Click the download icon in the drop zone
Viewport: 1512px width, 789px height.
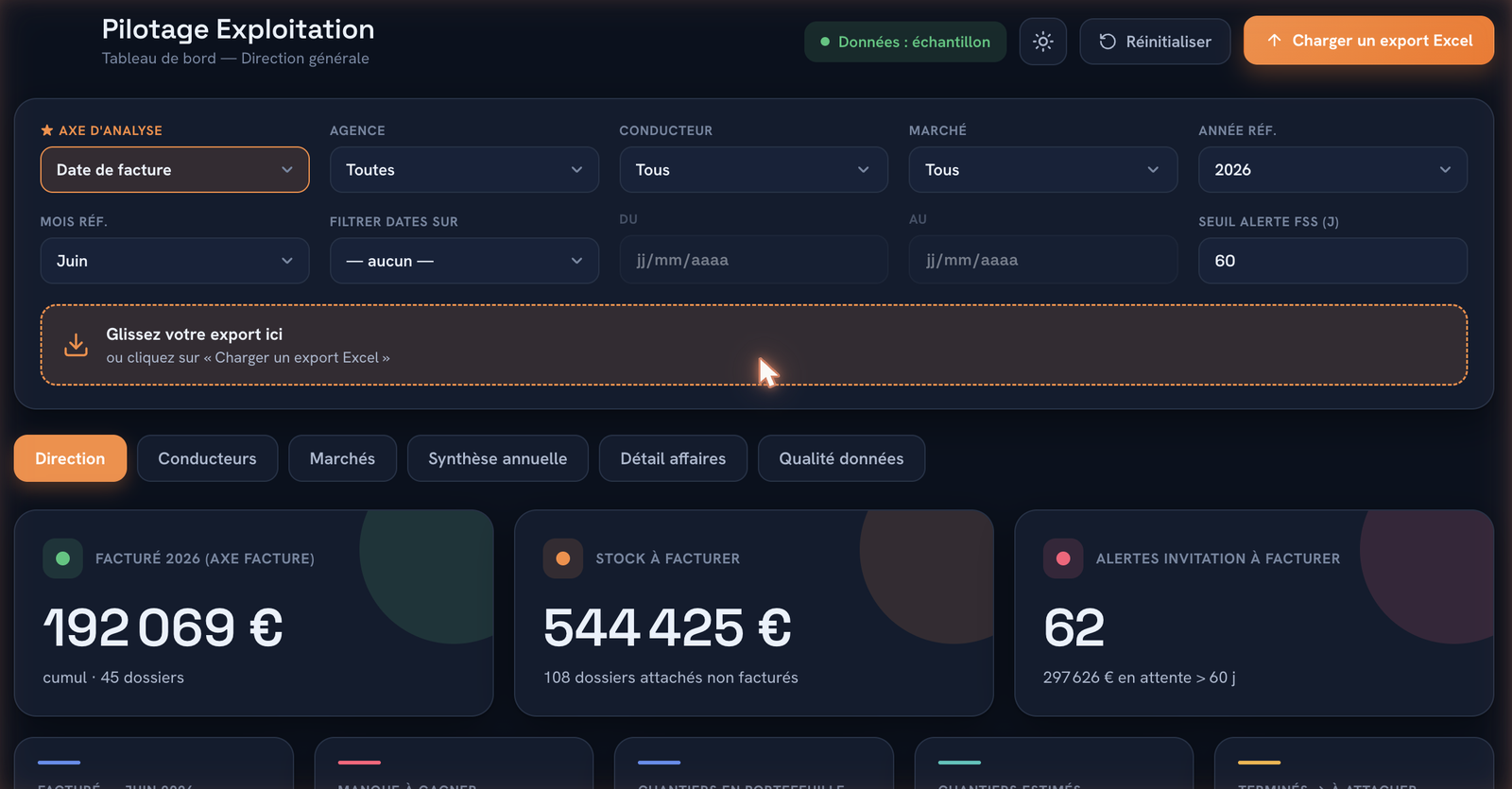76,345
